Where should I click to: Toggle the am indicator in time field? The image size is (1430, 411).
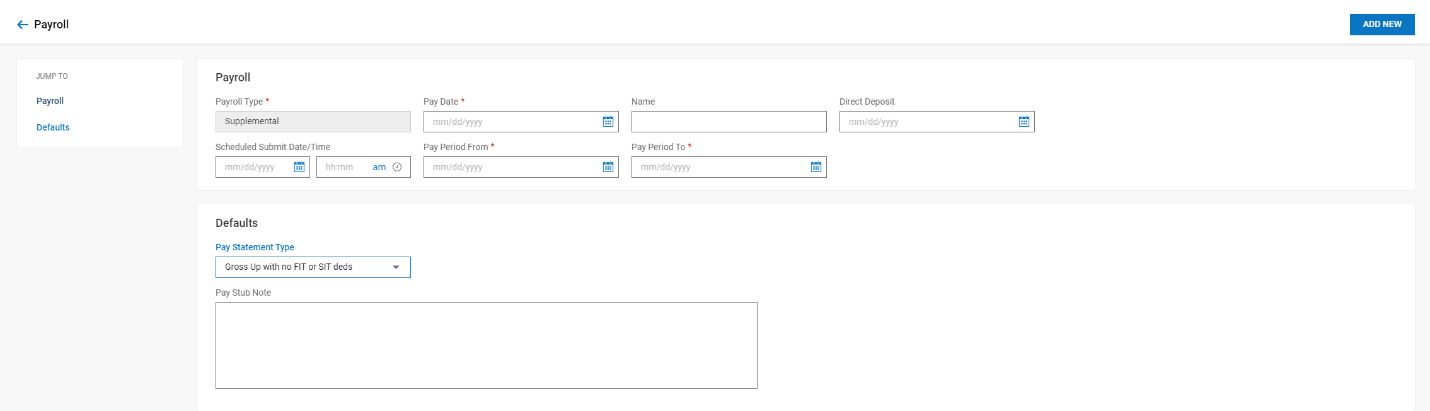pos(379,167)
